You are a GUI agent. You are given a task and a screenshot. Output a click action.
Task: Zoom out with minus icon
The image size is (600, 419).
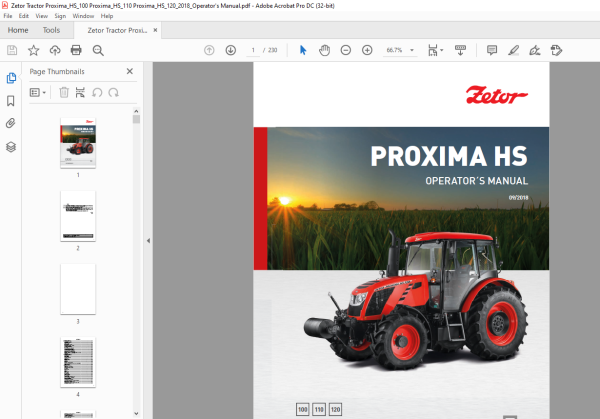(x=346, y=50)
